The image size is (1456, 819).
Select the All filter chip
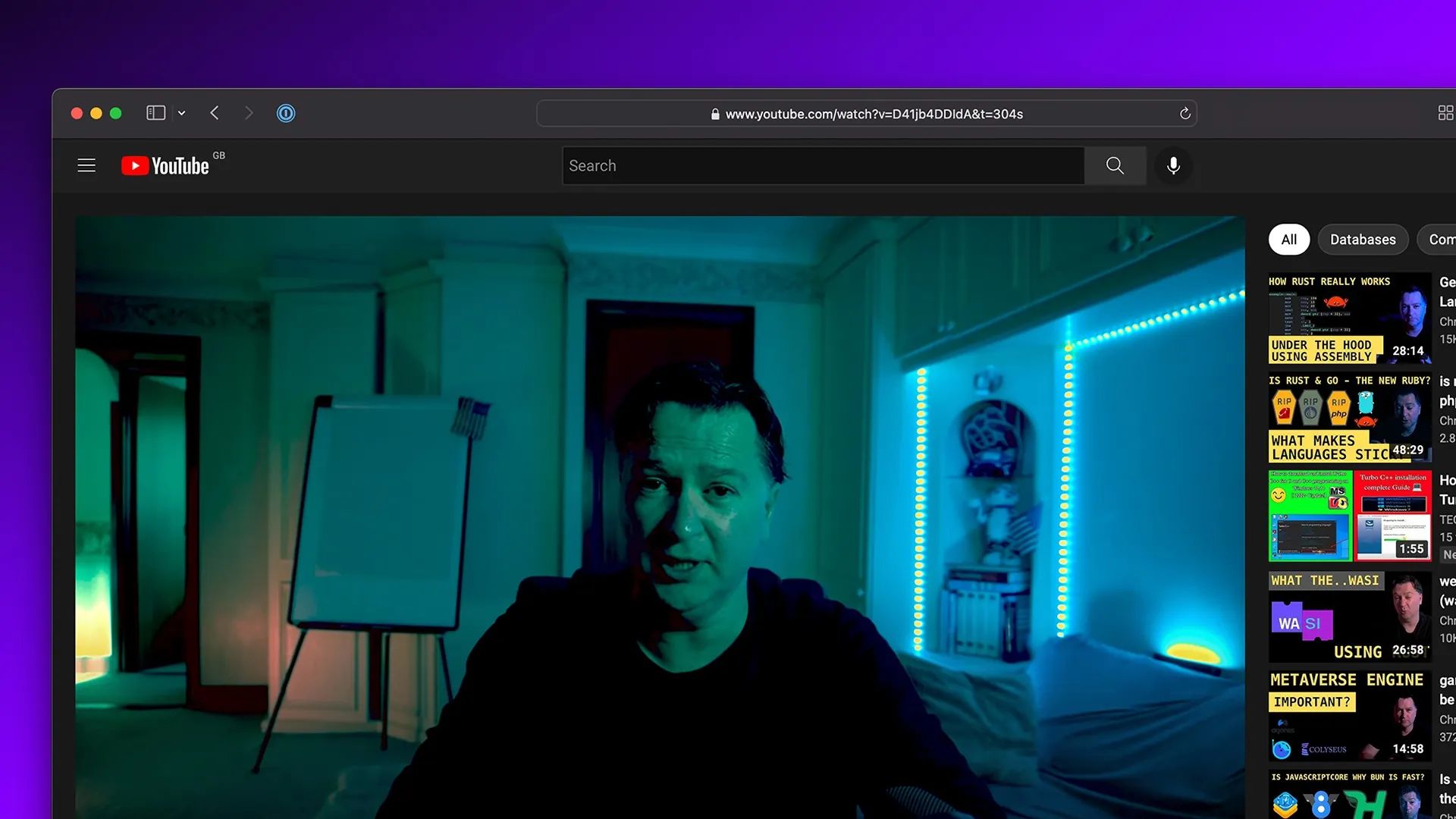tap(1288, 240)
